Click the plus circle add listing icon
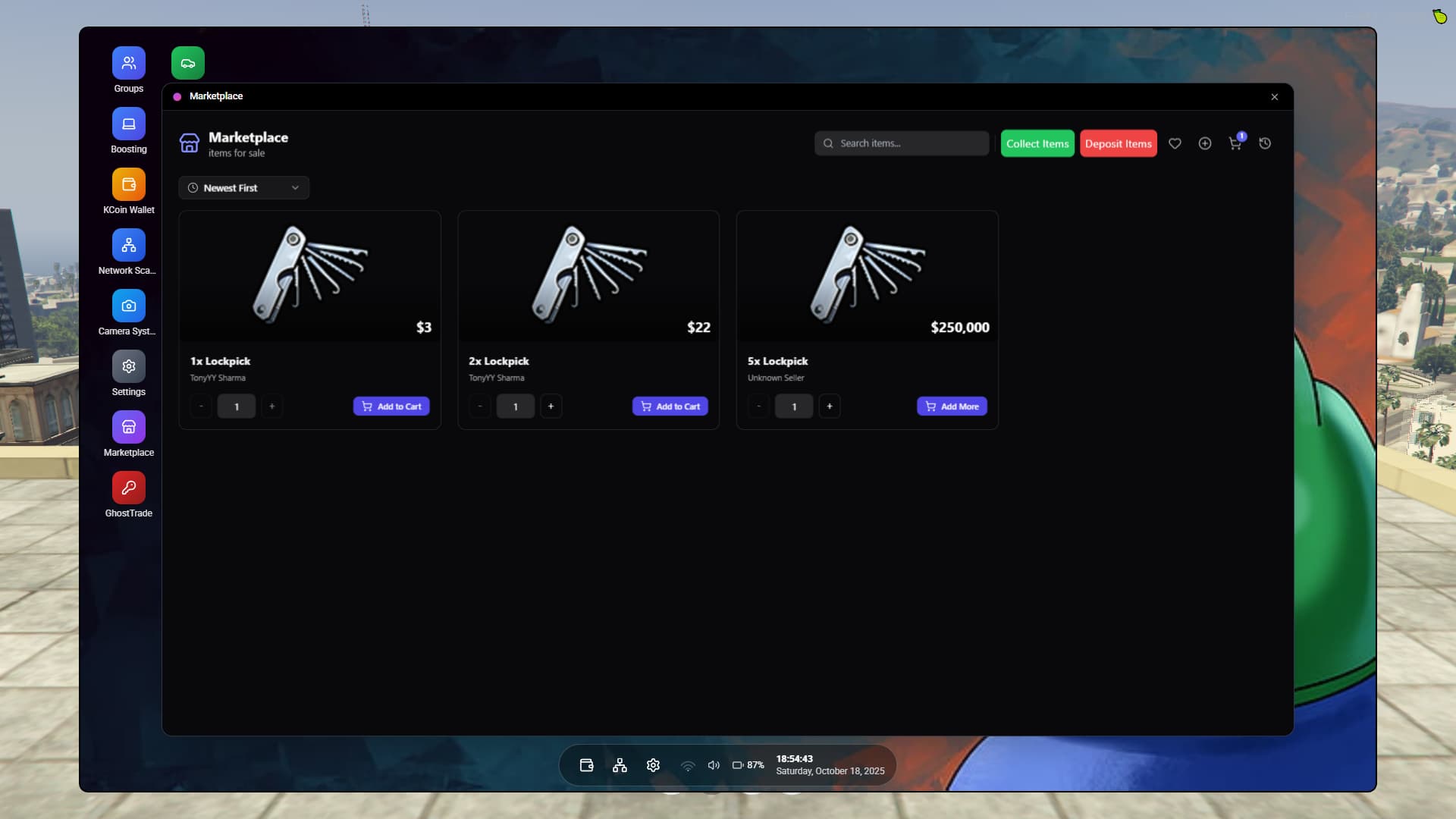Screen dimensions: 1456x819 [1205, 143]
